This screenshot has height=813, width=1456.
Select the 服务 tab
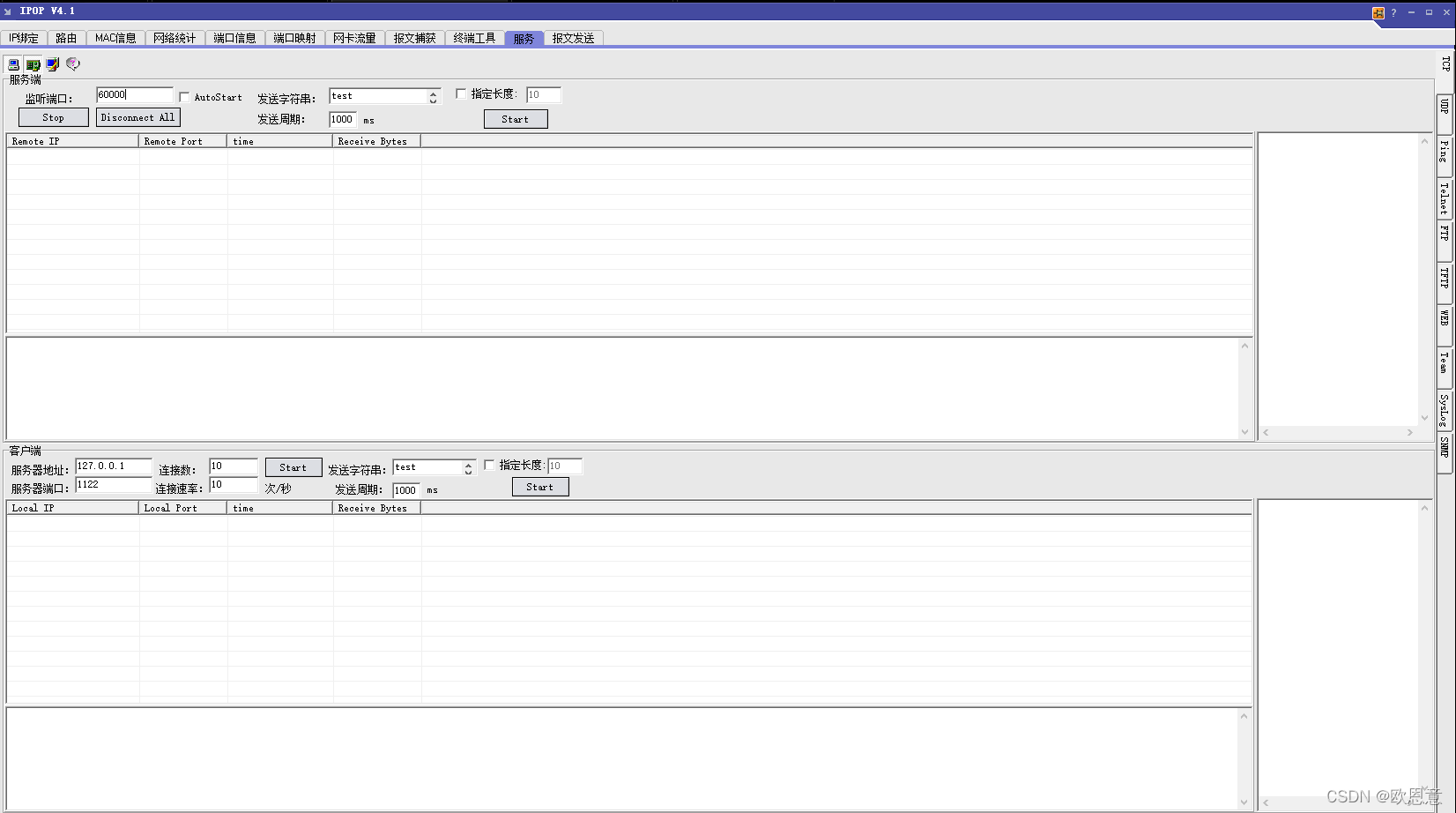coord(524,38)
